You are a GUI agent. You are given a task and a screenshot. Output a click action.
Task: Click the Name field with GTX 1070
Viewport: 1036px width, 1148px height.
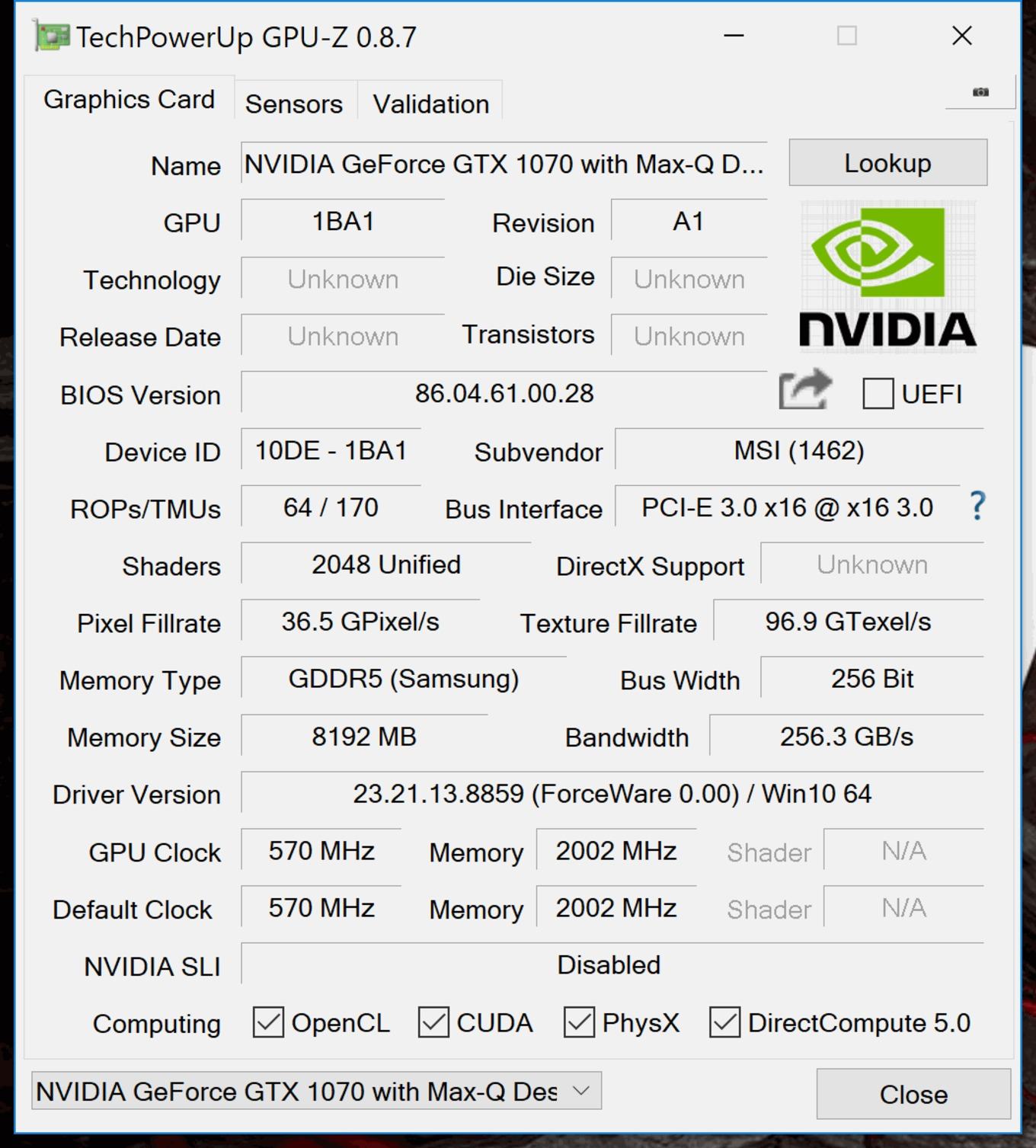point(504,163)
